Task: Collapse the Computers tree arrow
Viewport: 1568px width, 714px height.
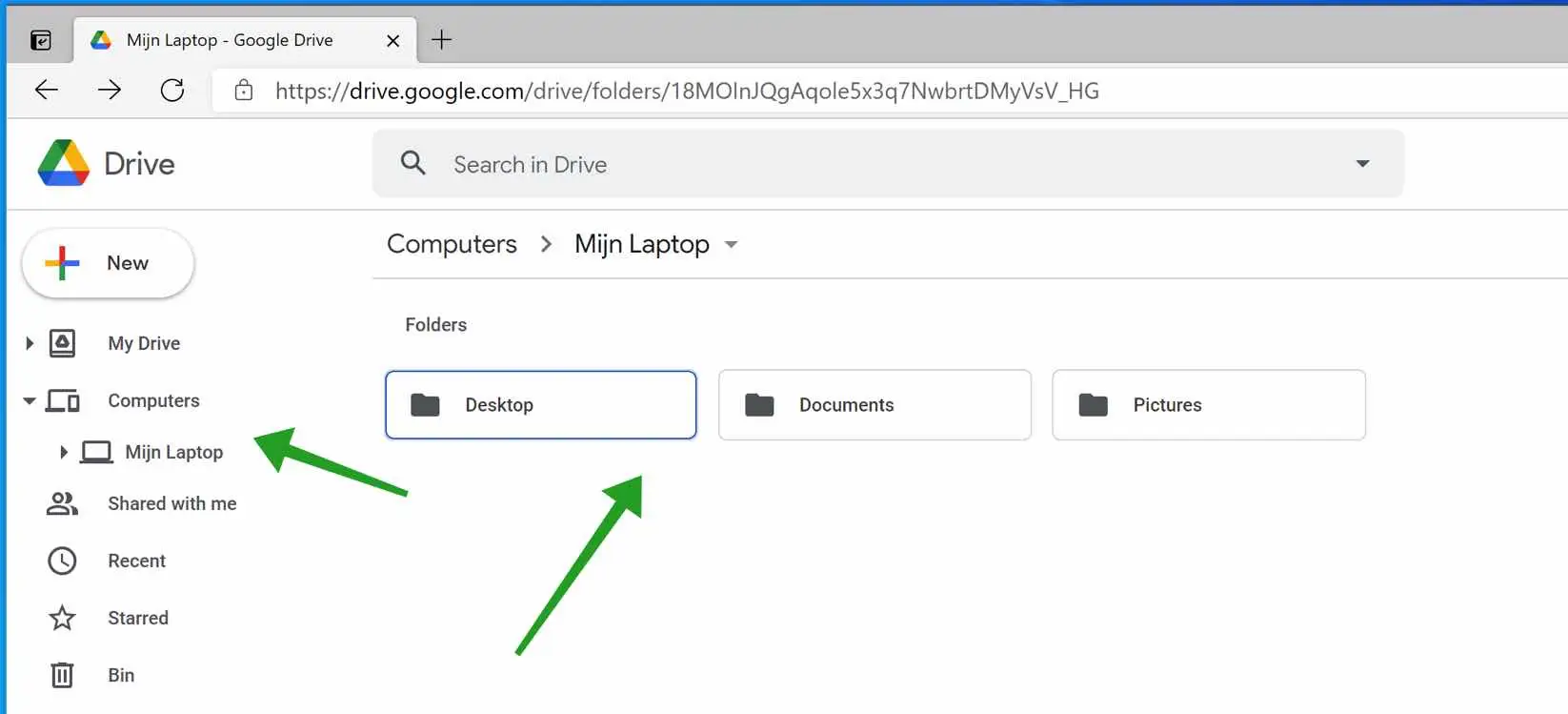Action: [x=30, y=400]
